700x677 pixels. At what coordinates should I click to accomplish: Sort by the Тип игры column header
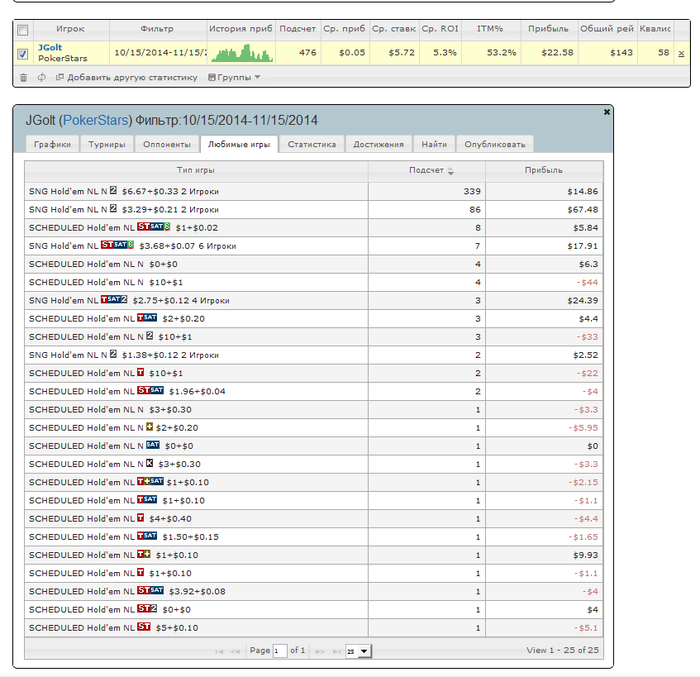[x=196, y=170]
